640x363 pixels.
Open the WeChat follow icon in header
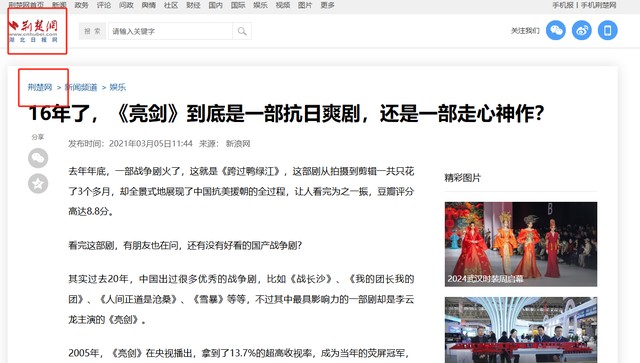[x=556, y=30]
